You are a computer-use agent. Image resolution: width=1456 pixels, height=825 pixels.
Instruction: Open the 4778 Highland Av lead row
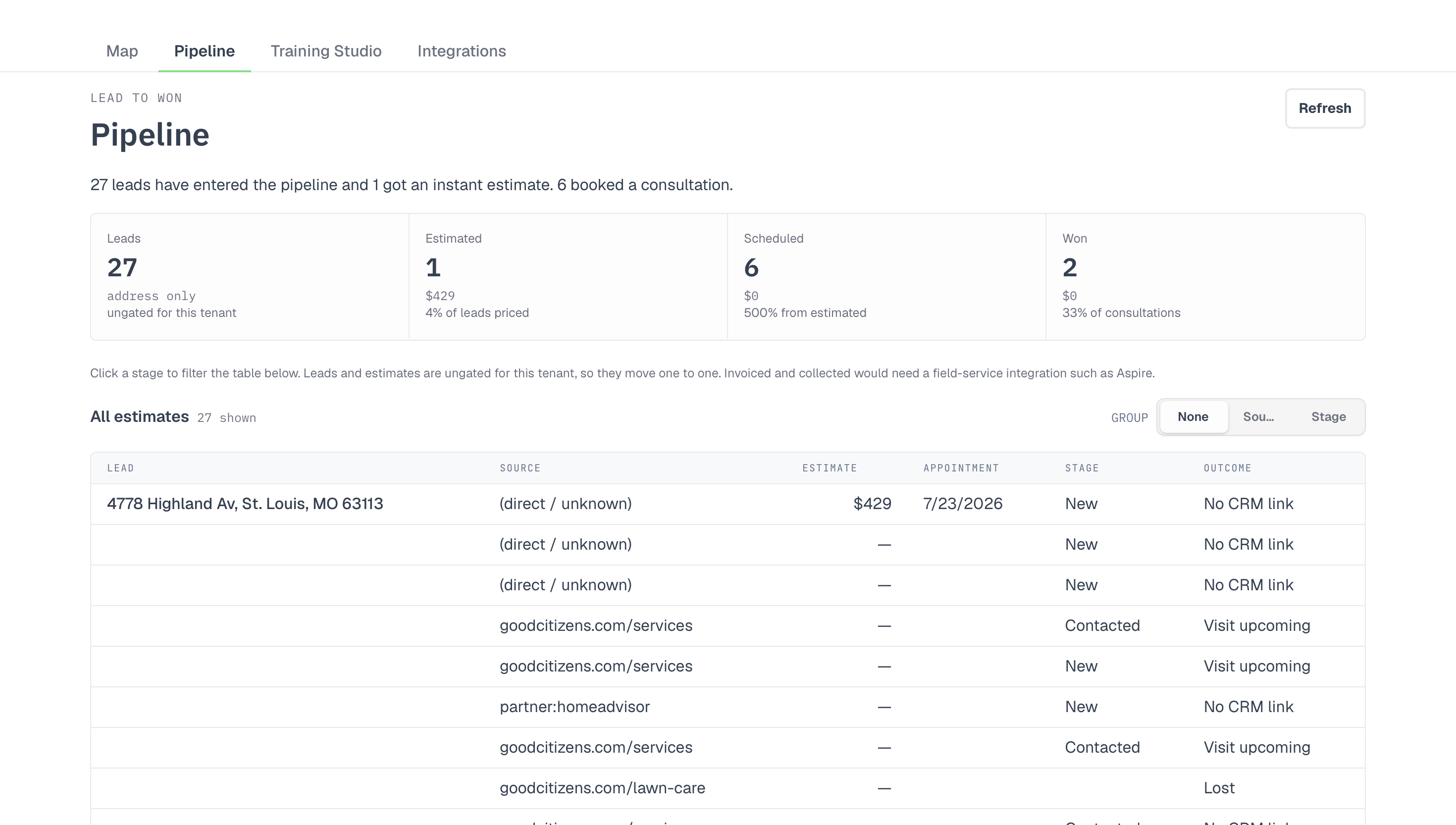pyautogui.click(x=728, y=504)
